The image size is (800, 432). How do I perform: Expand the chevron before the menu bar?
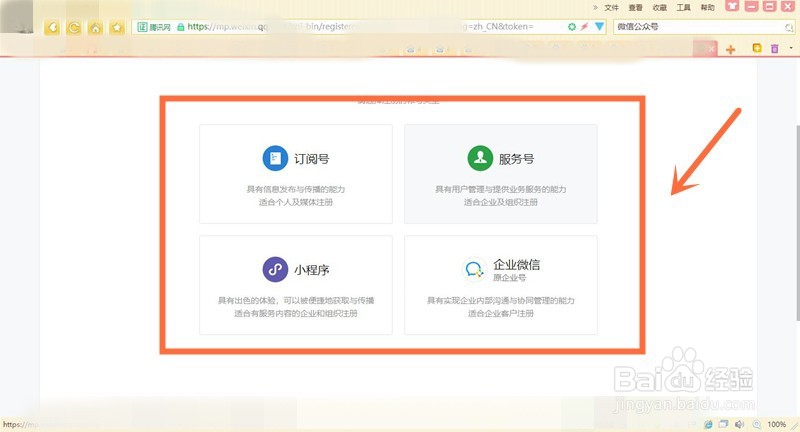click(595, 8)
